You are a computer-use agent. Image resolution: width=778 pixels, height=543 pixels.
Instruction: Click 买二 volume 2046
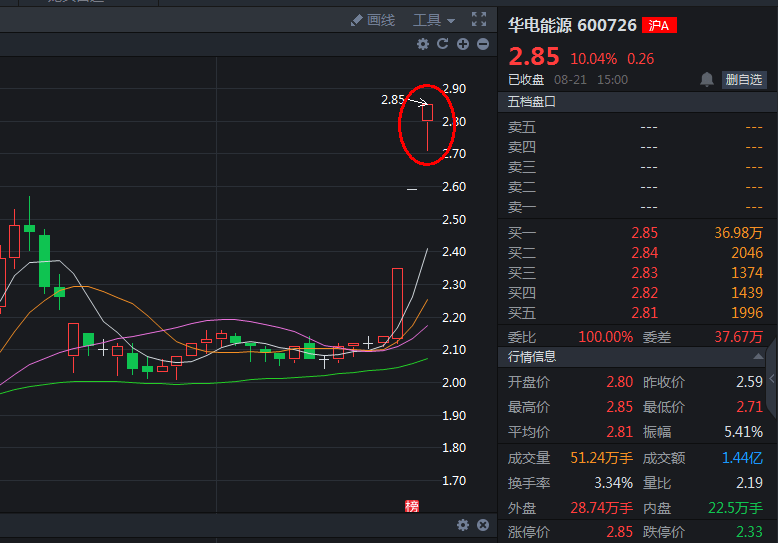(x=747, y=253)
